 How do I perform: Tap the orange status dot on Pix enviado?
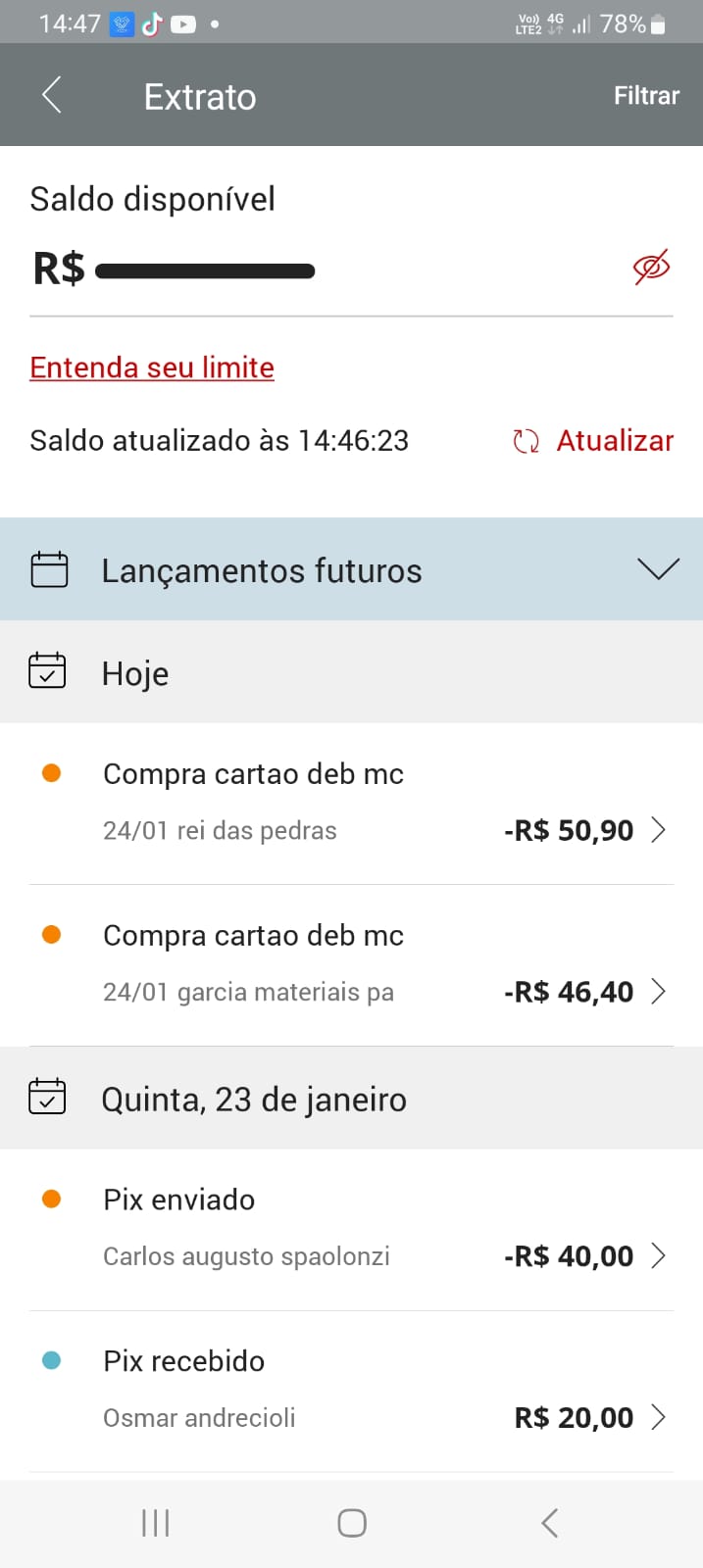tap(51, 1198)
